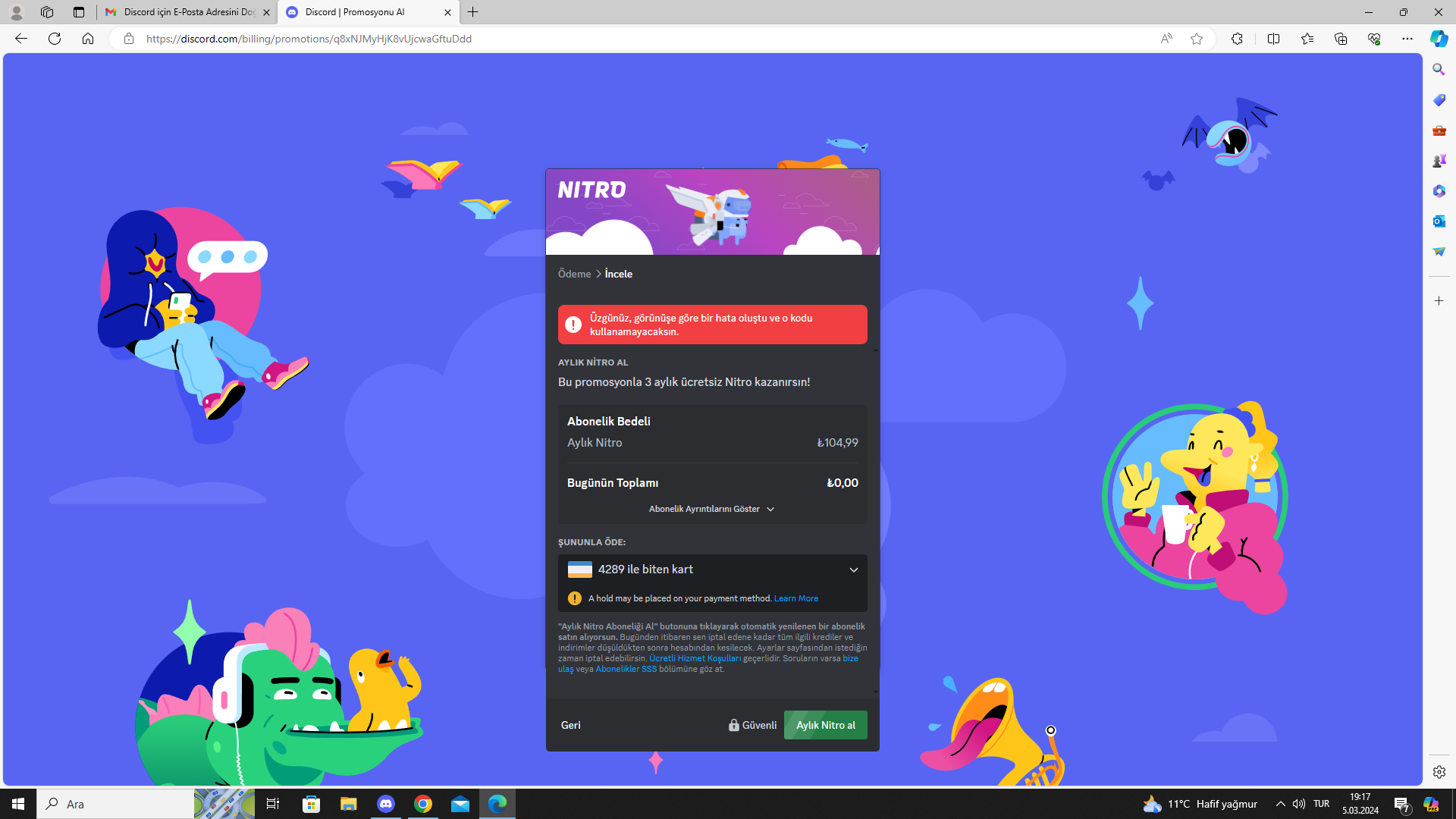Open Google Chrome from taskbar
The width and height of the screenshot is (1456, 819).
point(423,804)
